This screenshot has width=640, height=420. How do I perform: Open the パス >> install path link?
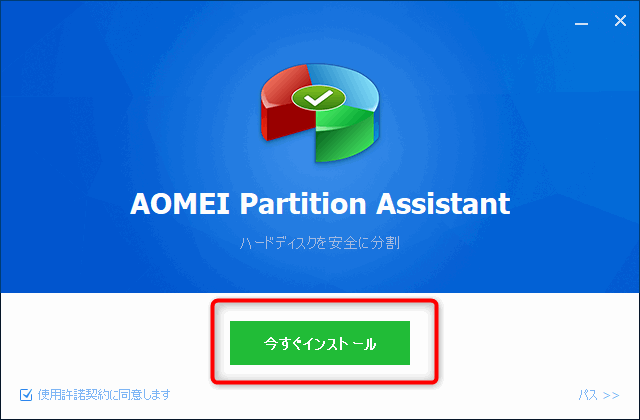click(599, 395)
